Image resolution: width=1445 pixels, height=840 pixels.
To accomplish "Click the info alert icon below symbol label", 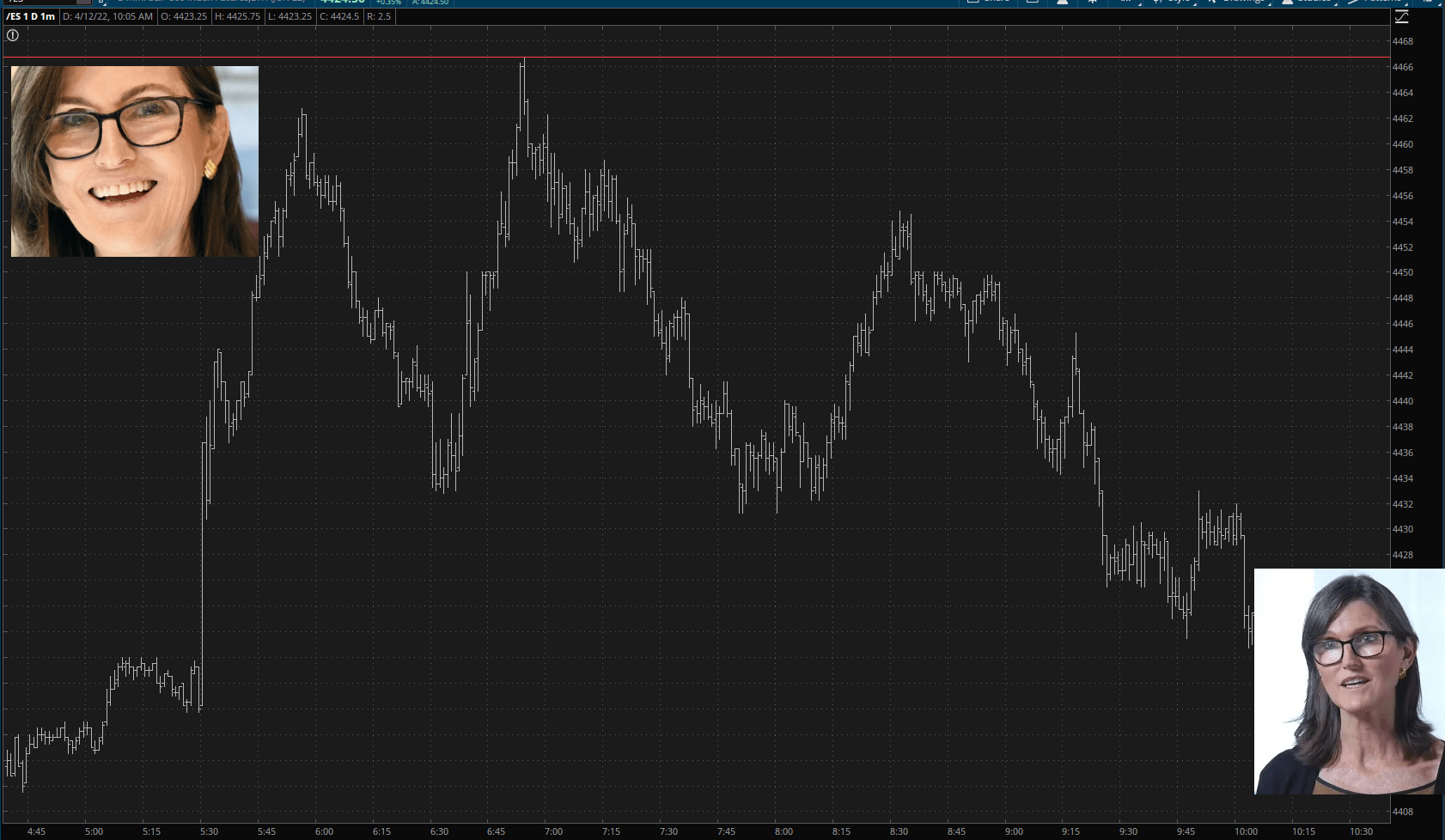I will click(x=13, y=35).
